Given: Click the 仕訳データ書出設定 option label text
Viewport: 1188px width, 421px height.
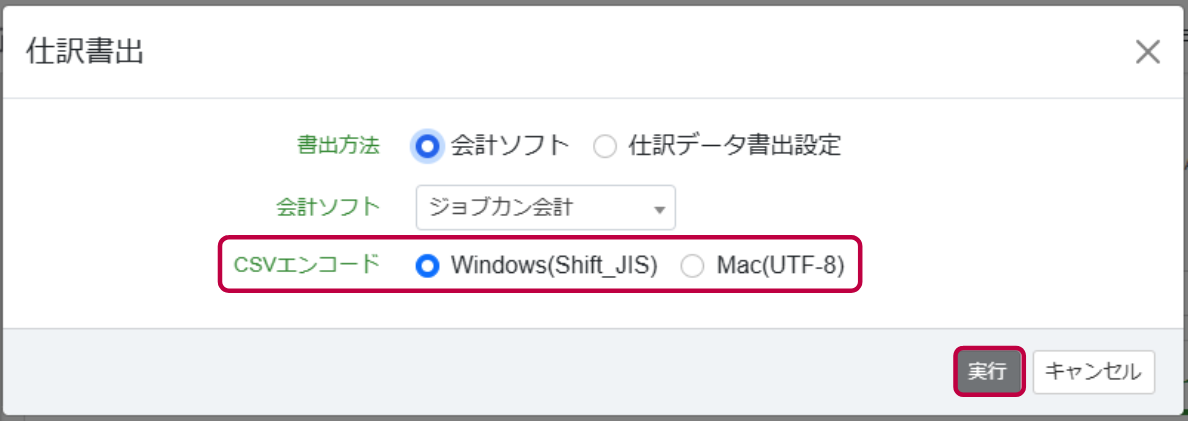Looking at the screenshot, I should pyautogui.click(x=735, y=145).
